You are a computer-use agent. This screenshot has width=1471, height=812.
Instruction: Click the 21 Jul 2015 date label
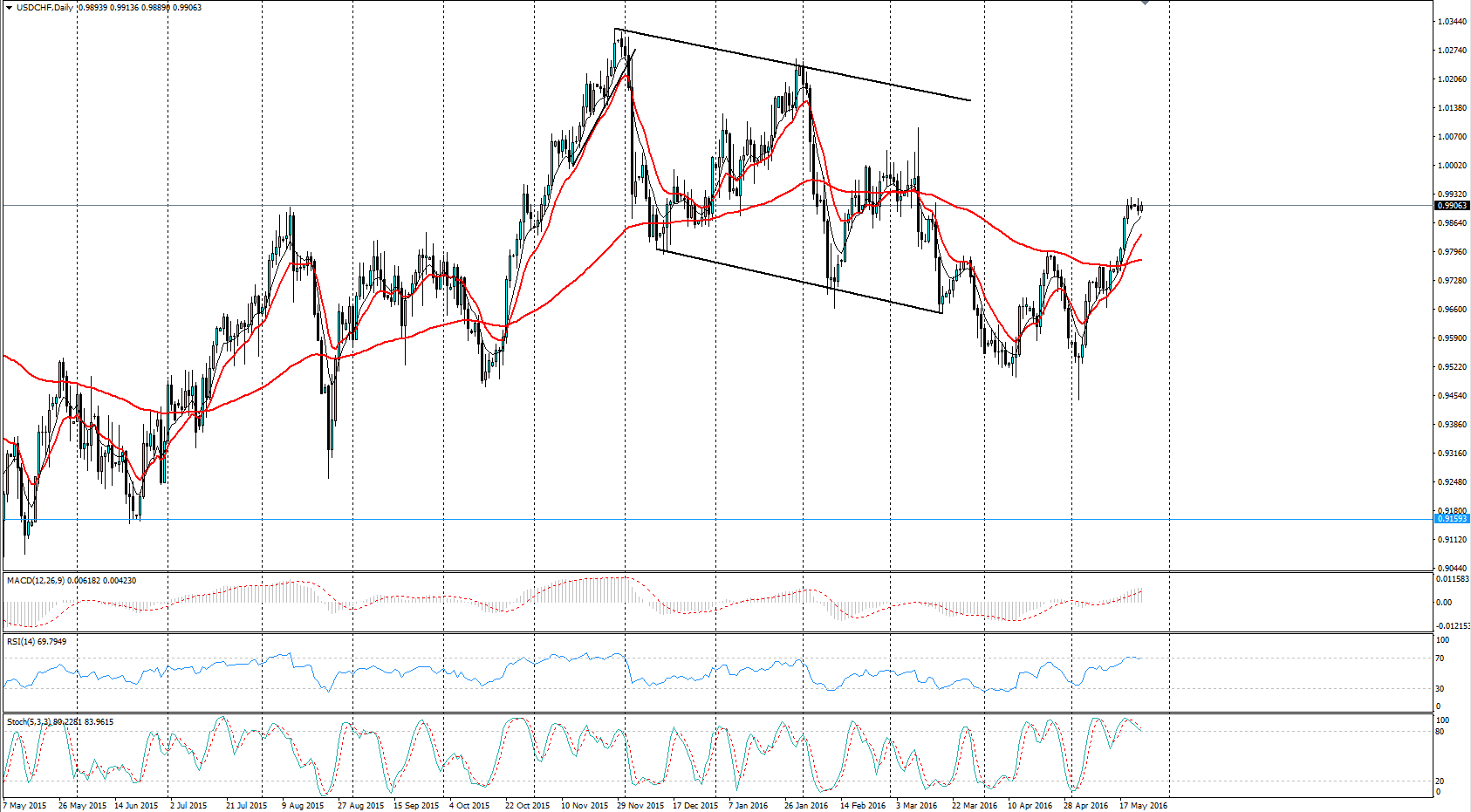(x=246, y=805)
